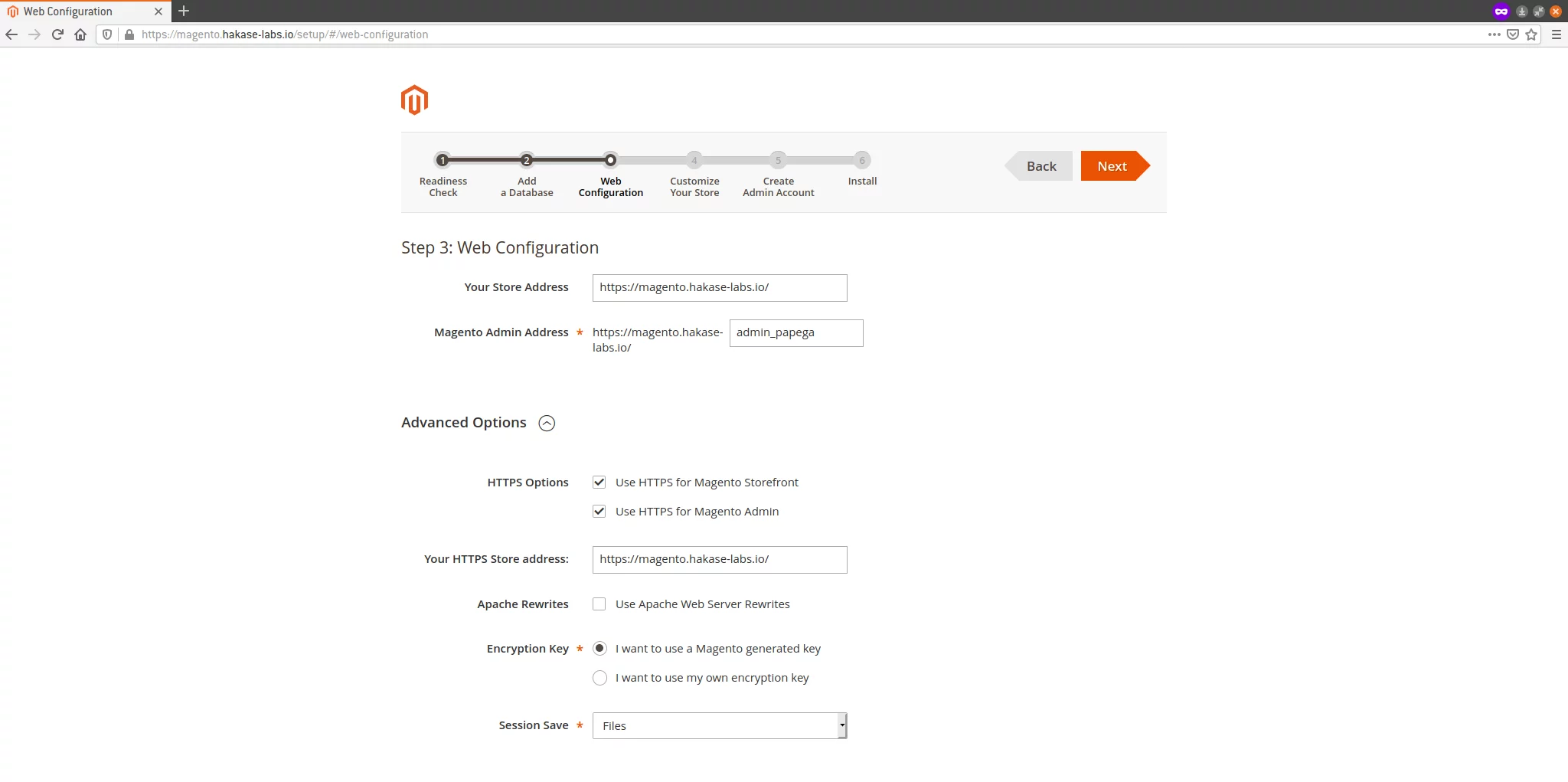Screen dimensions: 1568x782
Task: Click the Your Store Address field
Action: tap(720, 288)
